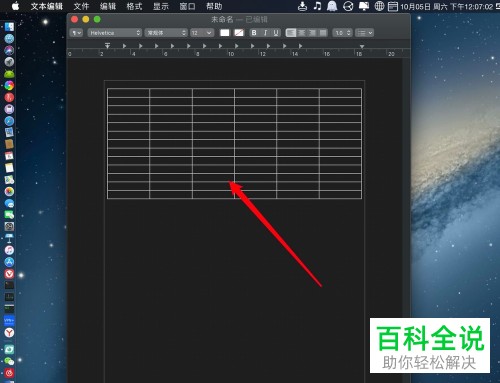
Task: Click the right margin marker on ruler
Action: pyautogui.click(x=362, y=46)
